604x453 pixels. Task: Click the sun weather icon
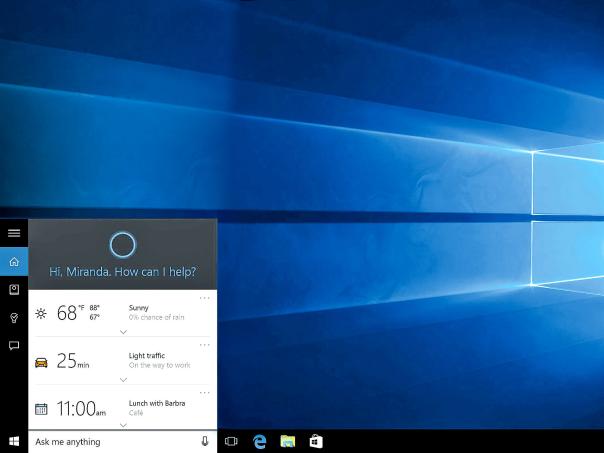coord(41,314)
